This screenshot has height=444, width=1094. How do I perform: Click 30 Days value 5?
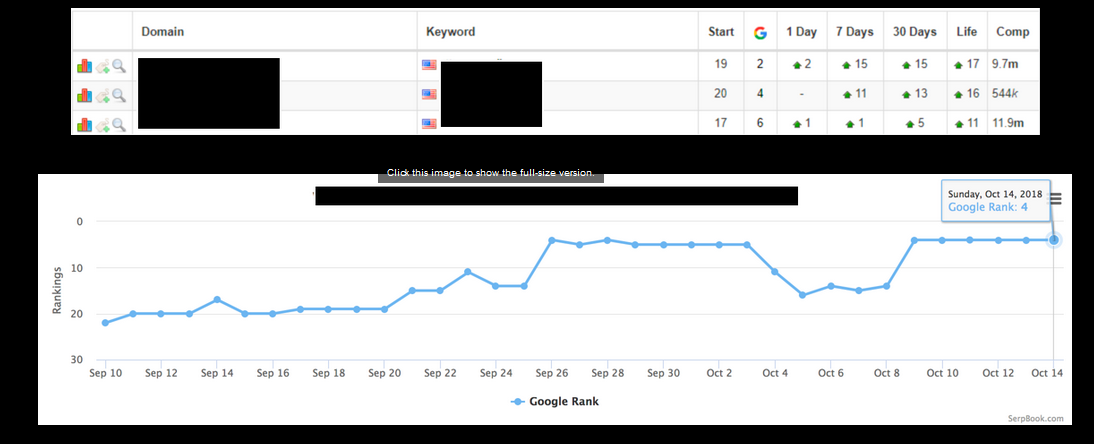tap(921, 123)
